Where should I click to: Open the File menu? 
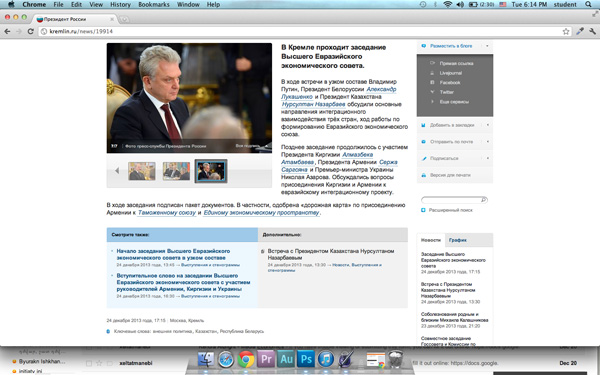(59, 5)
